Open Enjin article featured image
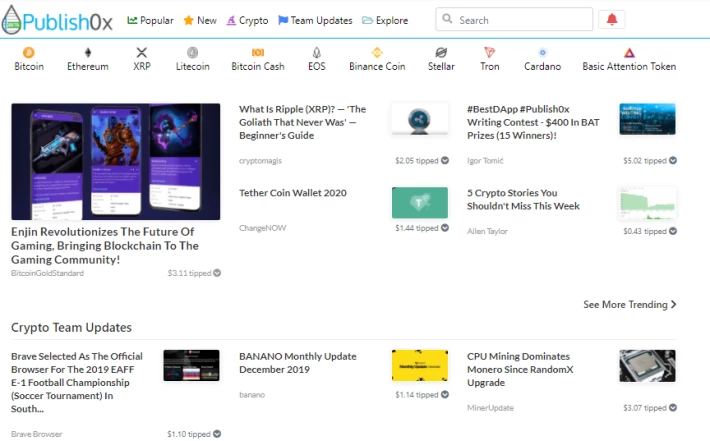 115,162
